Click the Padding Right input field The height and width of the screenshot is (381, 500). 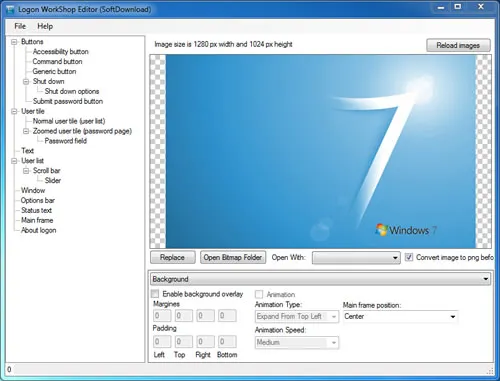[x=205, y=341]
